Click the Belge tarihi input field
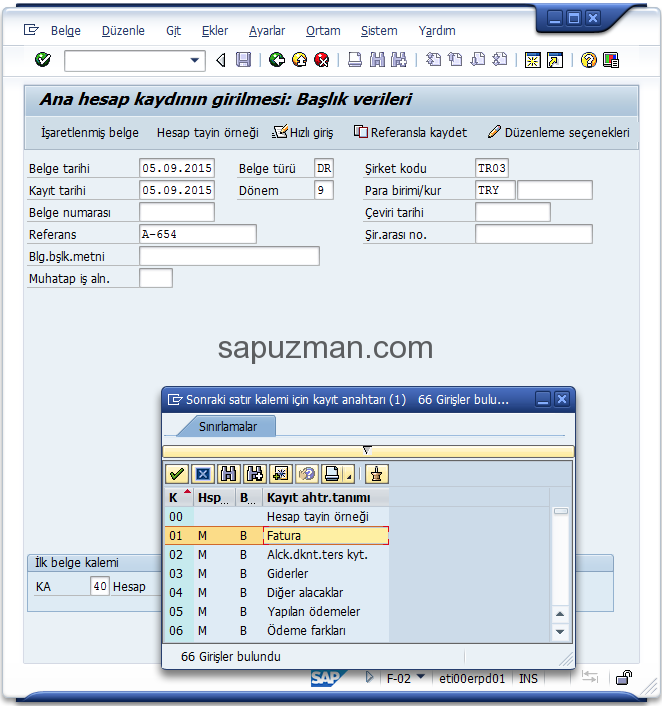The width and height of the screenshot is (662, 706). click(x=177, y=168)
